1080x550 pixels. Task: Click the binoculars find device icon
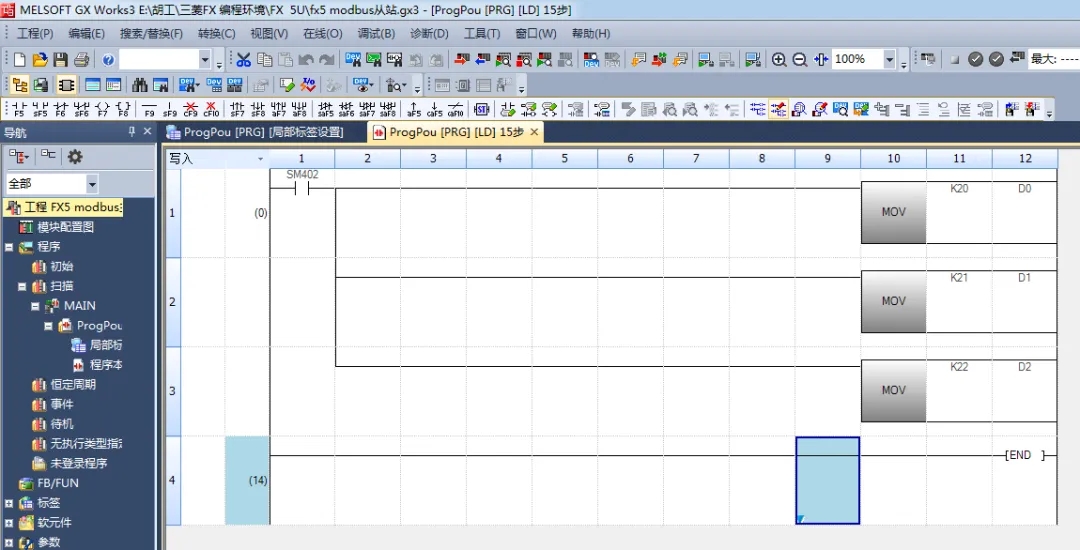140,85
